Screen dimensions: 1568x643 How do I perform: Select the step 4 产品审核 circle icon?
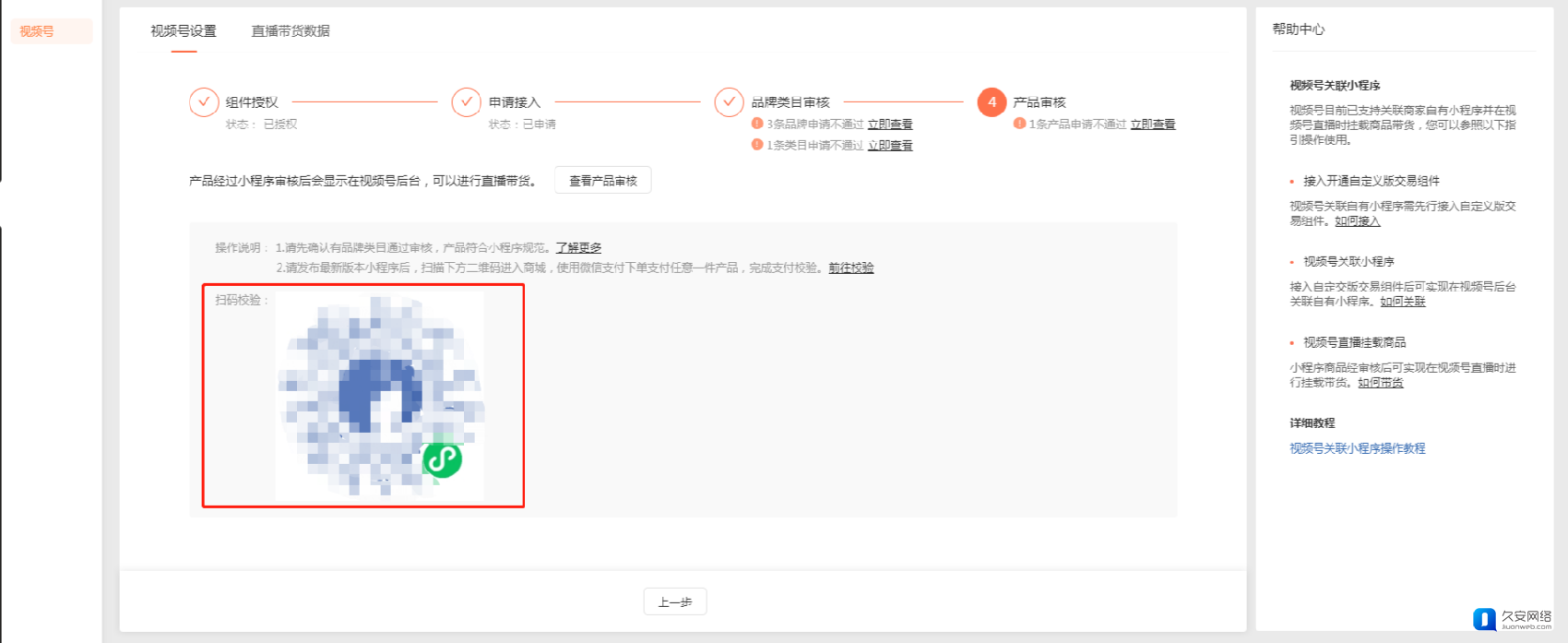tap(992, 102)
